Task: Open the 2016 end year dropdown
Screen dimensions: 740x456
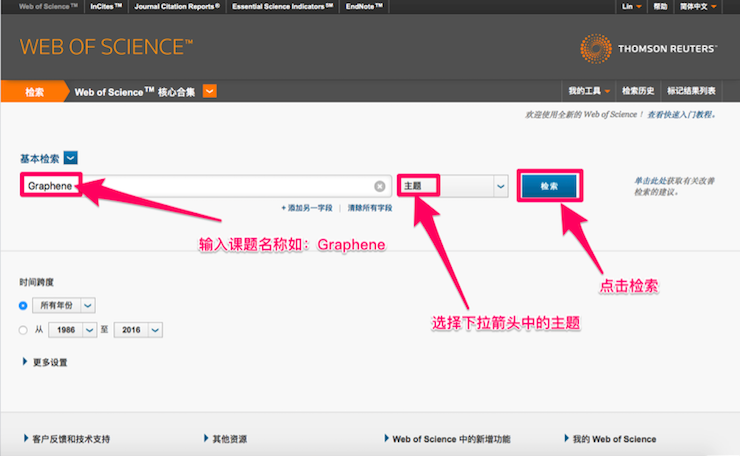Action: click(154, 330)
